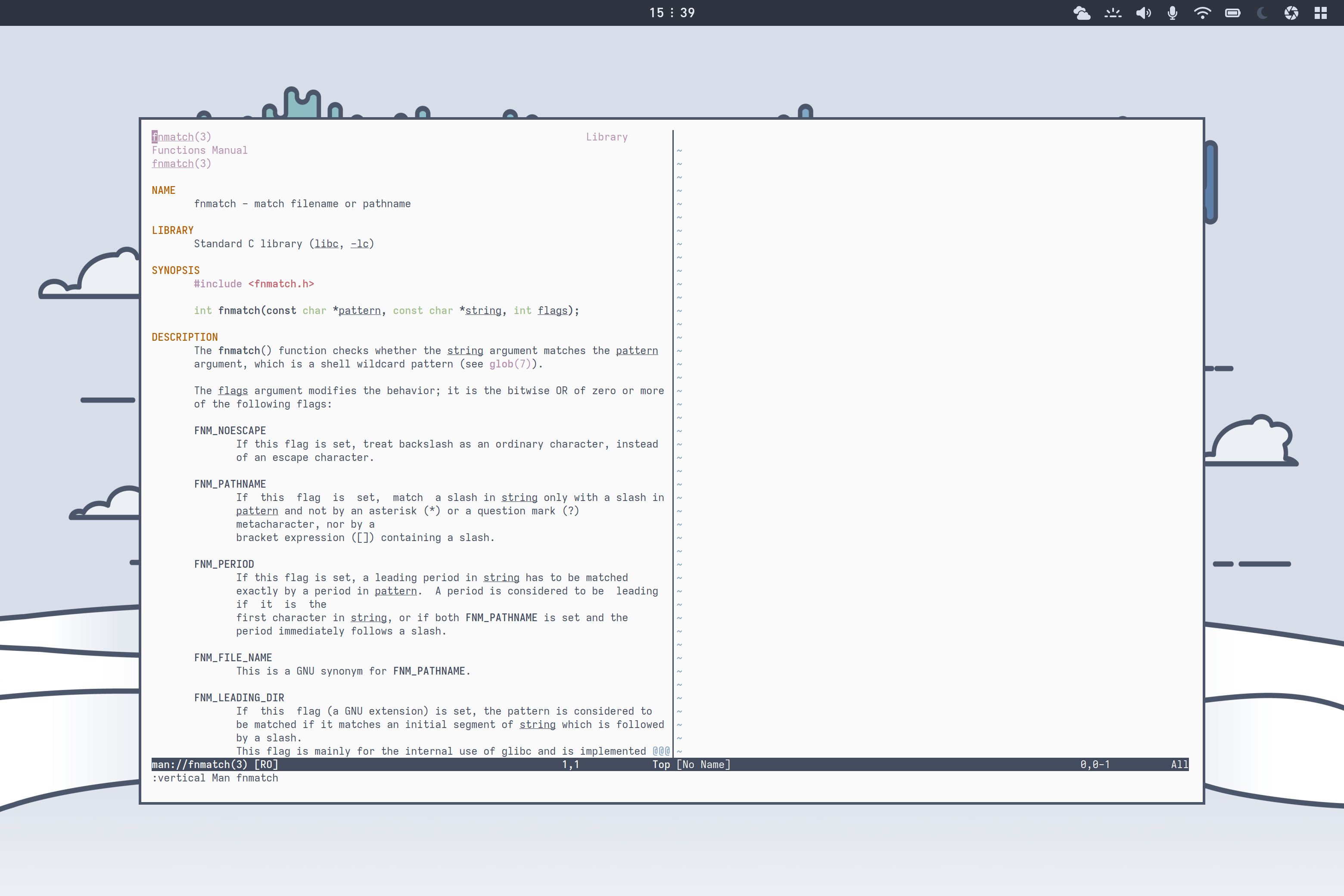Click the speaker volume icon
1344x896 pixels.
(1143, 12)
